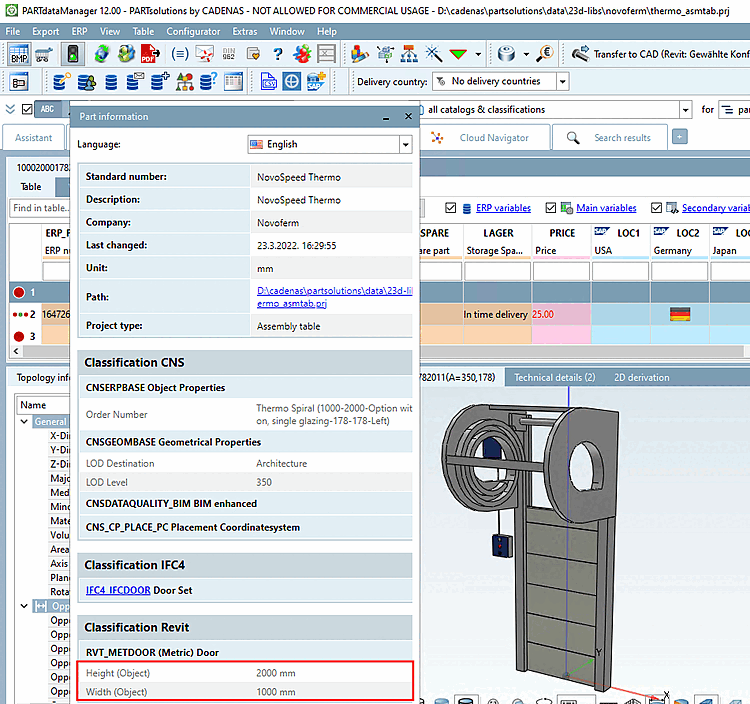This screenshot has height=704, width=750.
Task: Expand the catalogs & classifications dropdown
Action: click(685, 109)
